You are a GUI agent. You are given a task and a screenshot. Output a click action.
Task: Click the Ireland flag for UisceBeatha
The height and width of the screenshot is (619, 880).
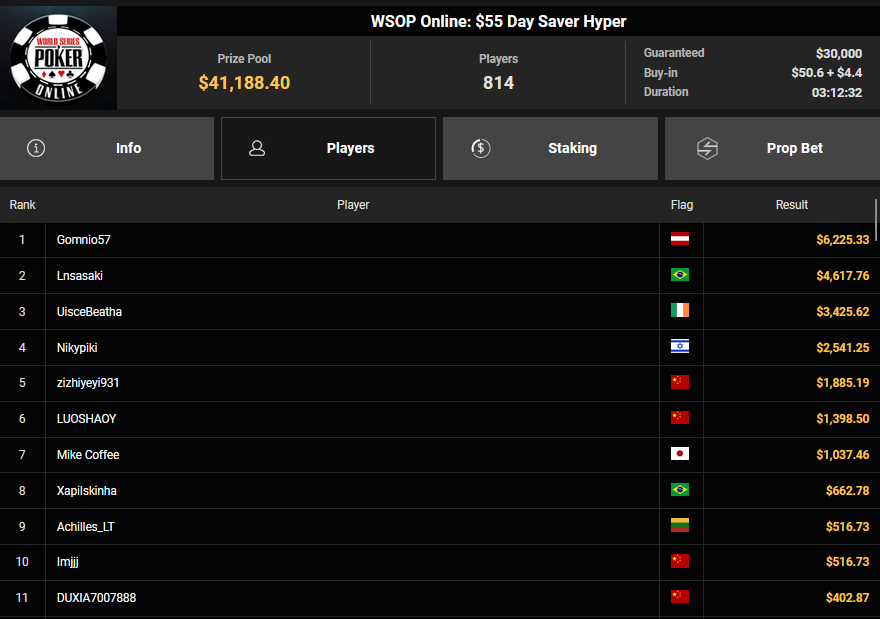680,311
